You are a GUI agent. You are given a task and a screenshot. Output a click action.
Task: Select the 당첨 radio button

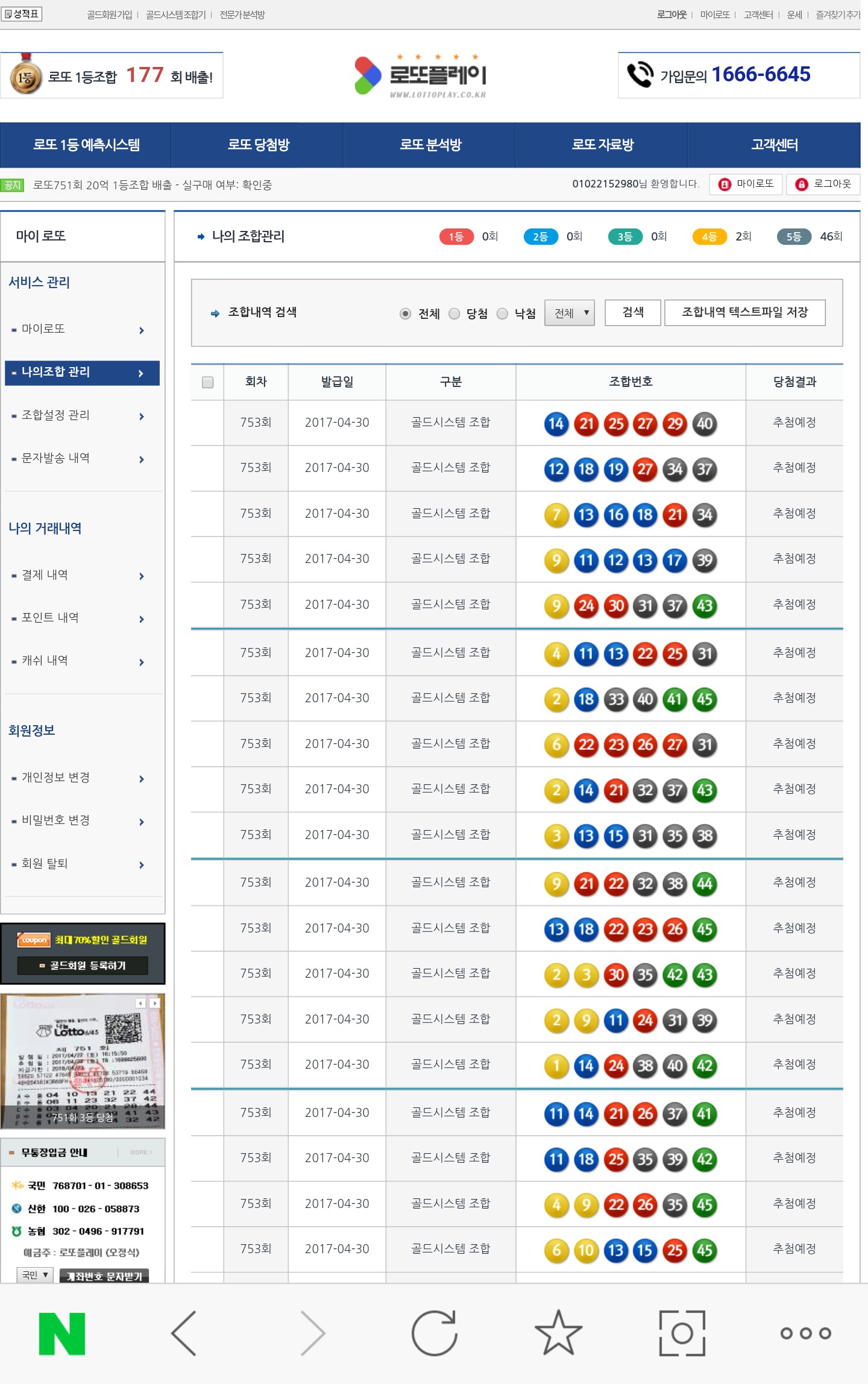[454, 313]
